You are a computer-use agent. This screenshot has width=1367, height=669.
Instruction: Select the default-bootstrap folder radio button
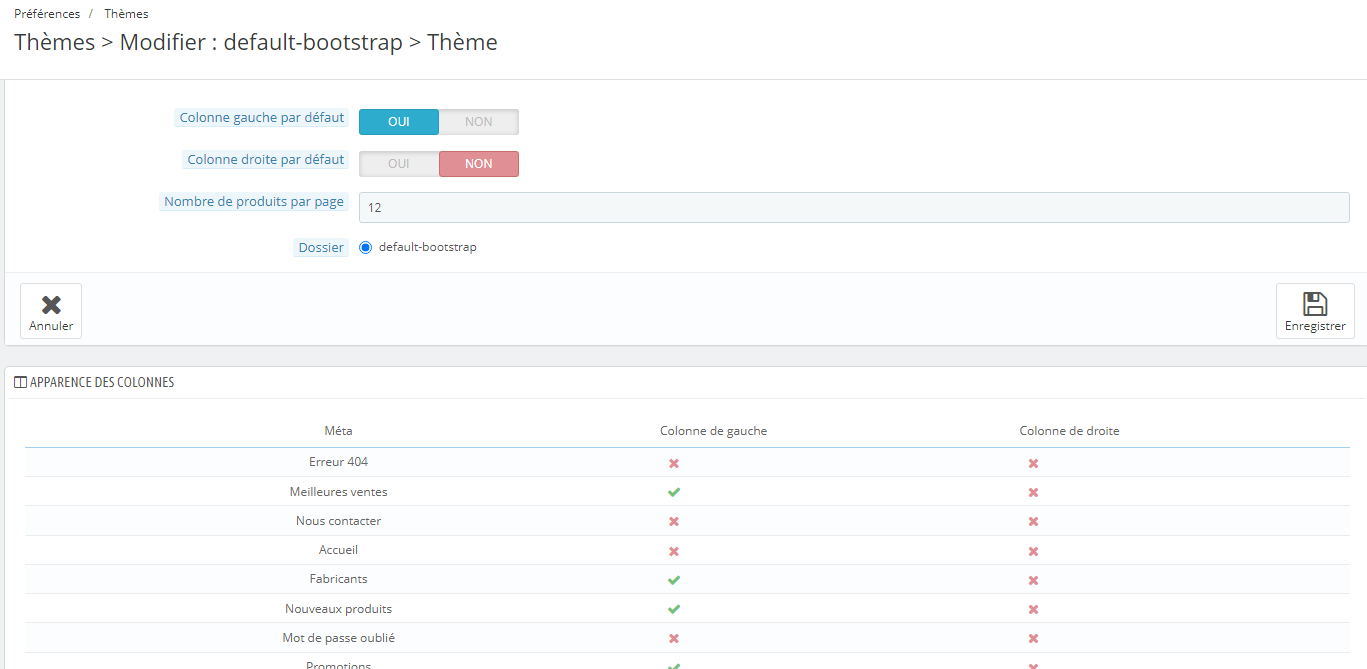(365, 248)
